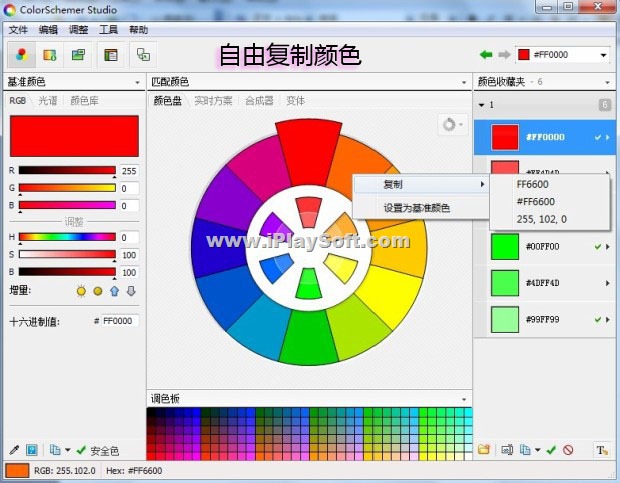
Task: Copy the 255, 102, 0 RGB value
Action: pyautogui.click(x=541, y=219)
